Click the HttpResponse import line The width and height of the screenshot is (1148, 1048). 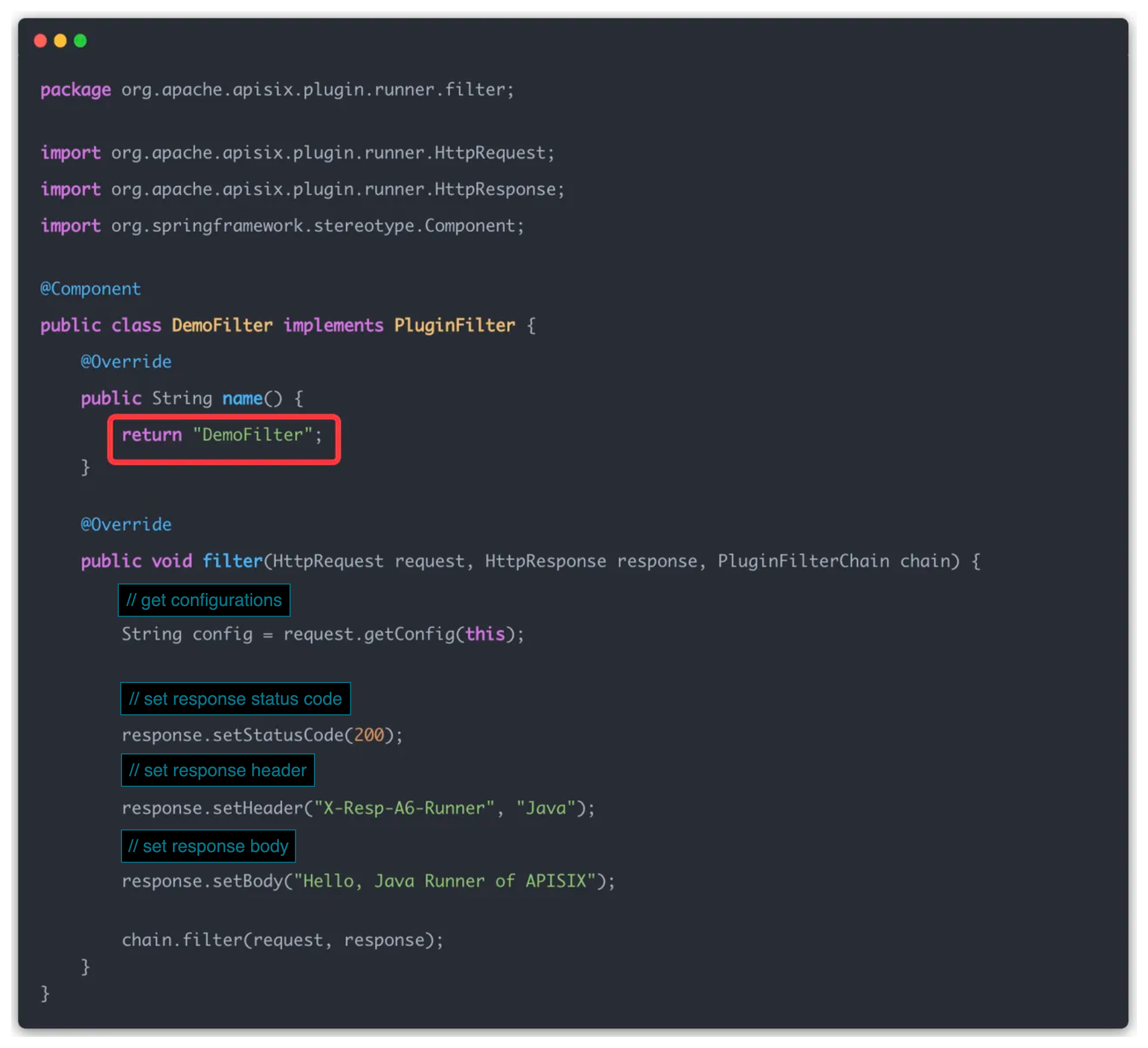pyautogui.click(x=302, y=189)
